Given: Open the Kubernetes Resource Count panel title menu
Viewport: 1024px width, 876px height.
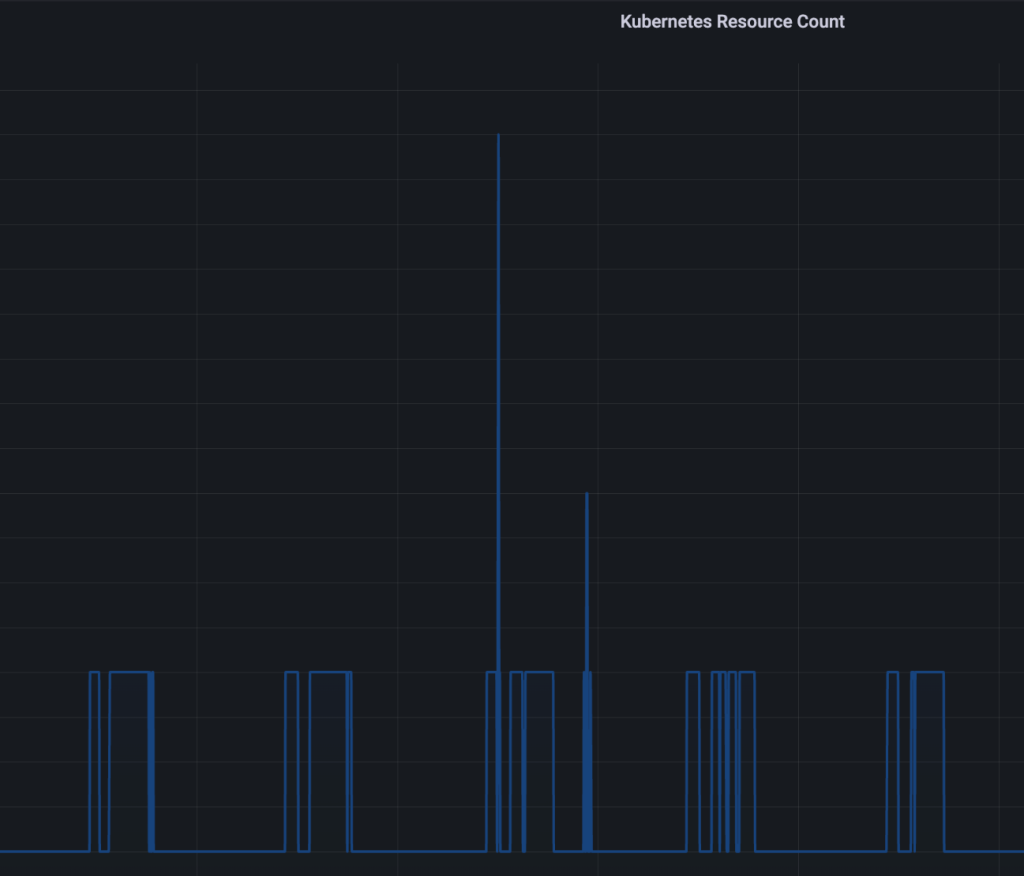Looking at the screenshot, I should click(x=732, y=22).
